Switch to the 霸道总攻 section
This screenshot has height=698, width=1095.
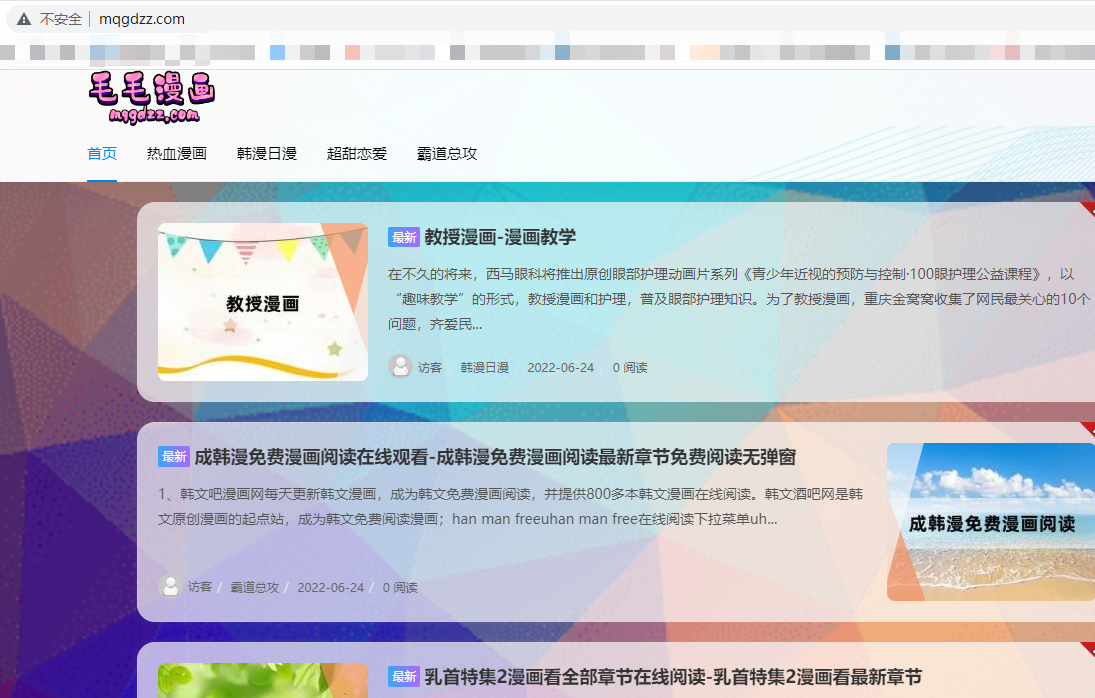[x=447, y=154]
